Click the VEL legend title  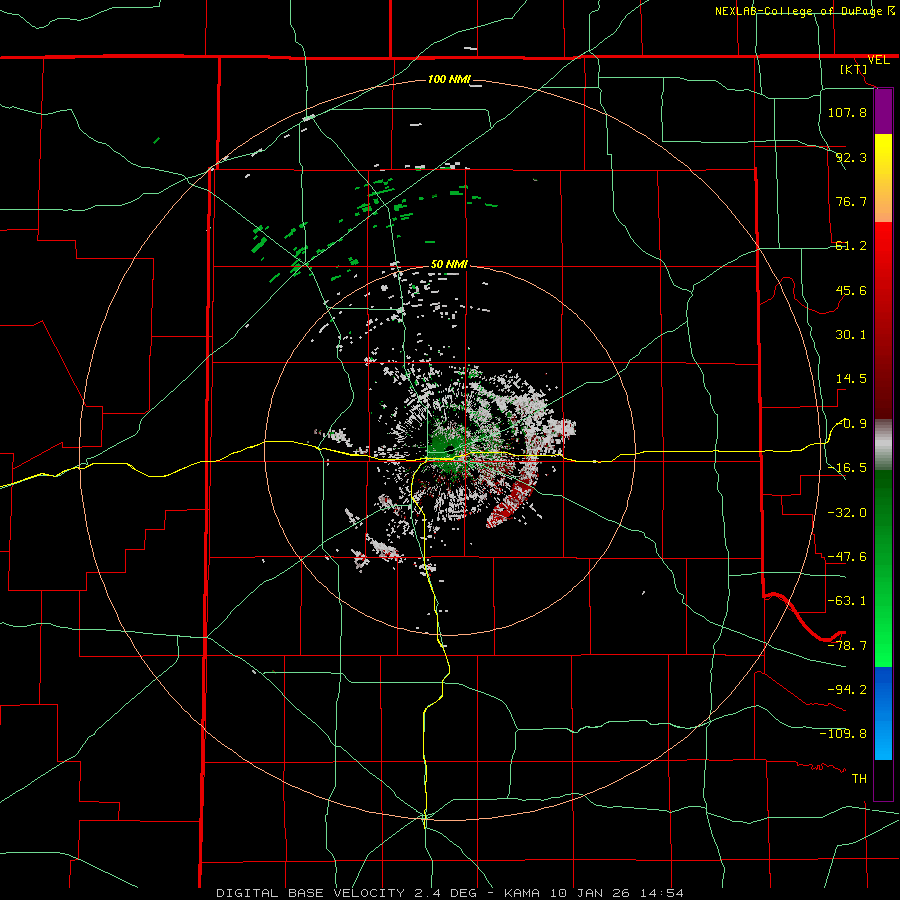878,60
